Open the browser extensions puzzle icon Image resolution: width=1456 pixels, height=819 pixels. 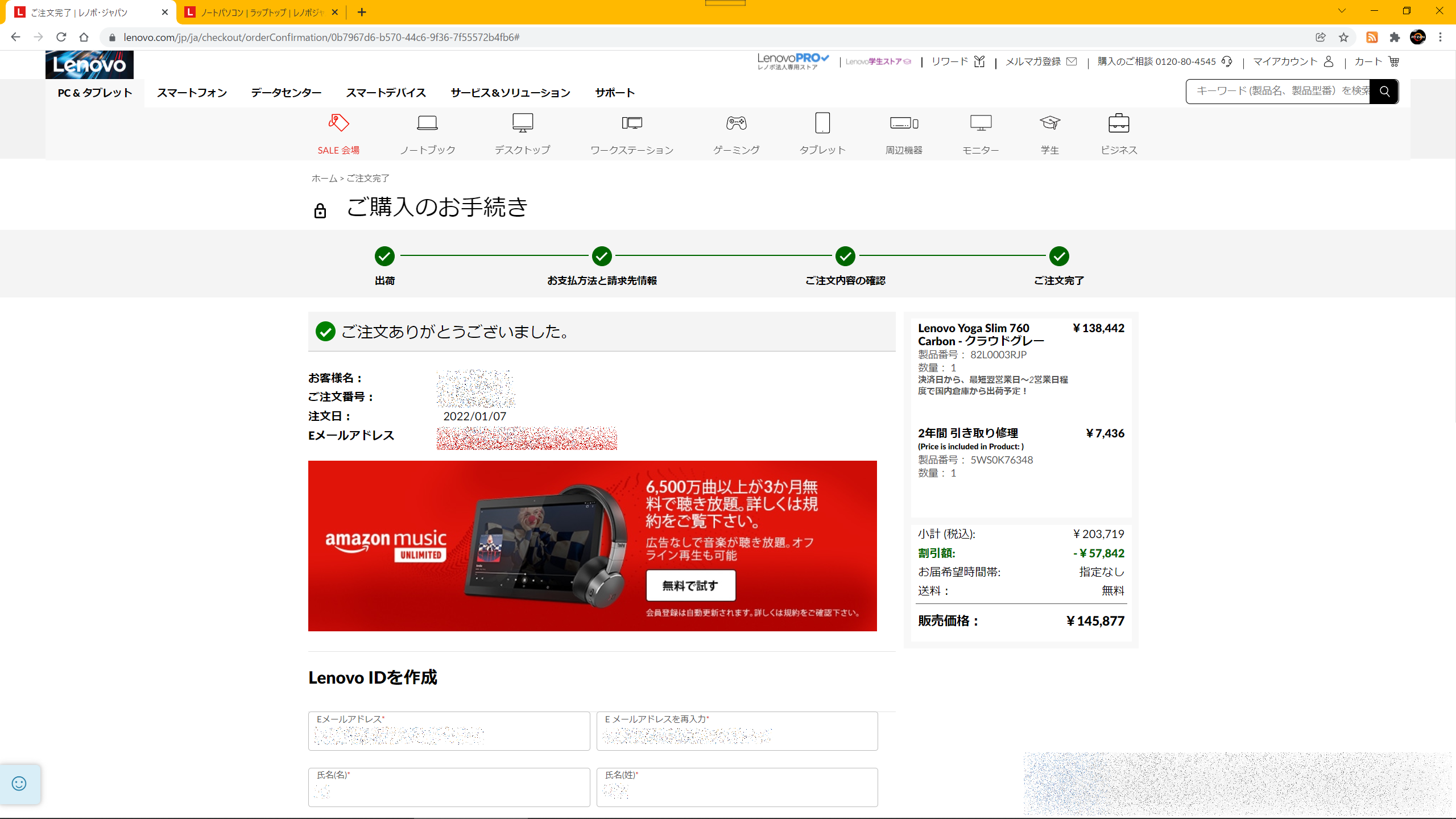[x=1395, y=38]
